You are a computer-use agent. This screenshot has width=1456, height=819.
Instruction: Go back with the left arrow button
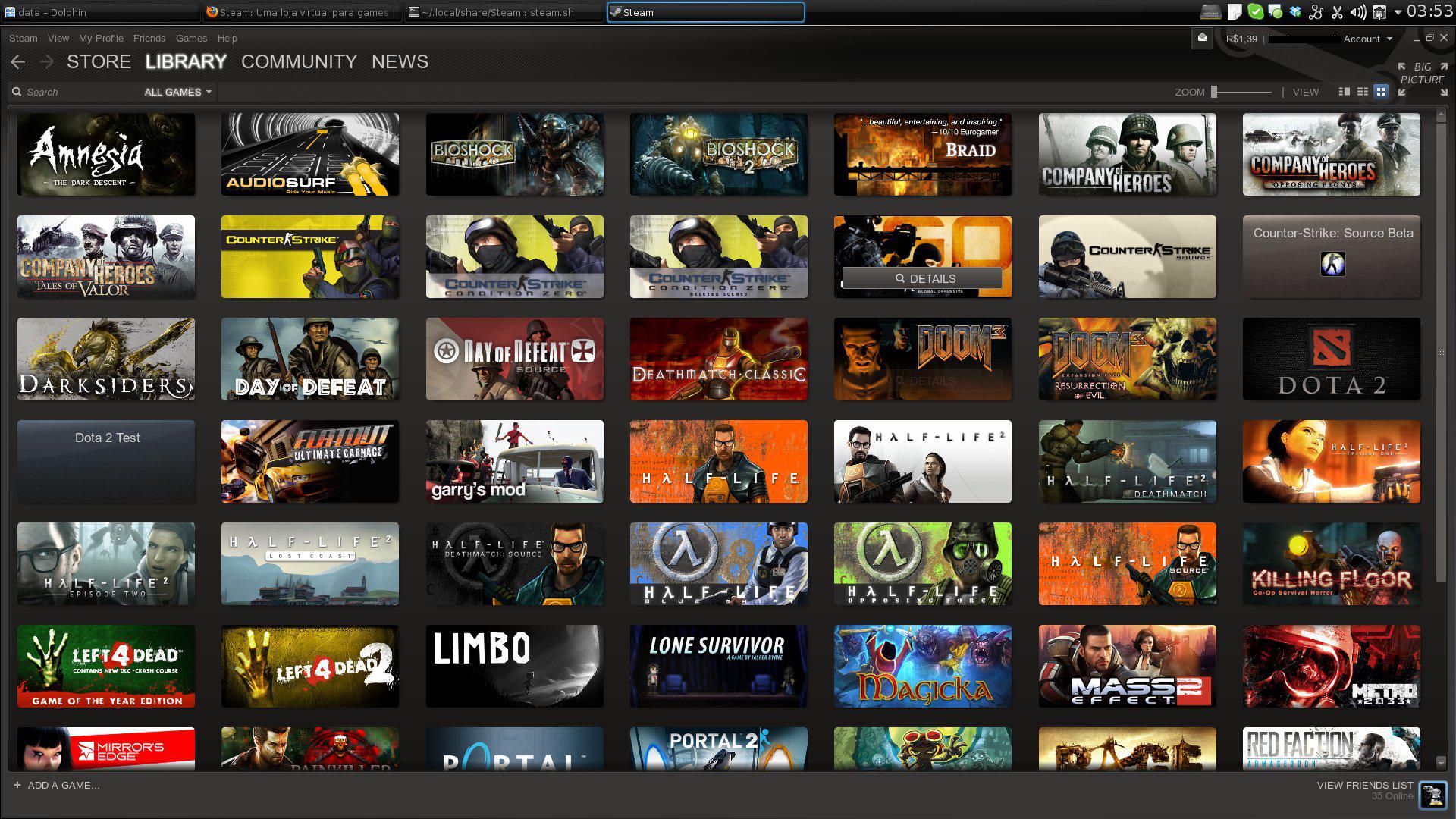click(18, 62)
